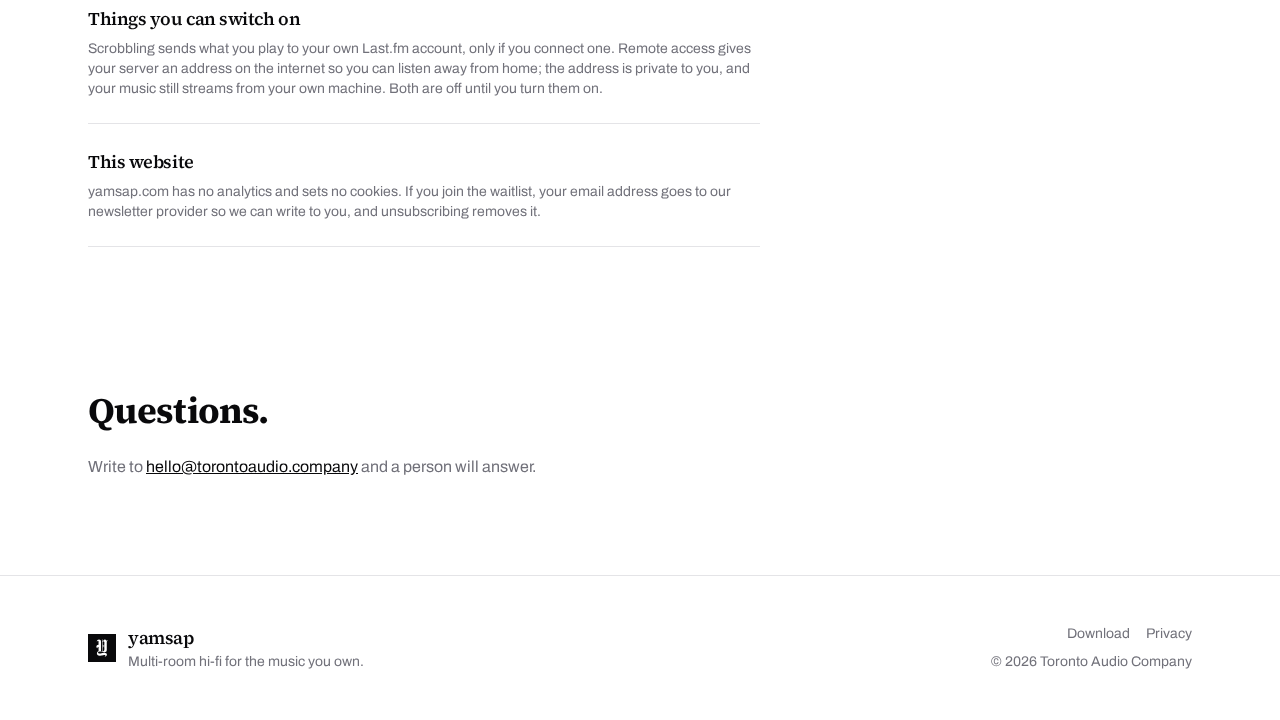Click the paragraph about Scrobbling and Remote access
This screenshot has width=1280, height=720.
[x=420, y=69]
